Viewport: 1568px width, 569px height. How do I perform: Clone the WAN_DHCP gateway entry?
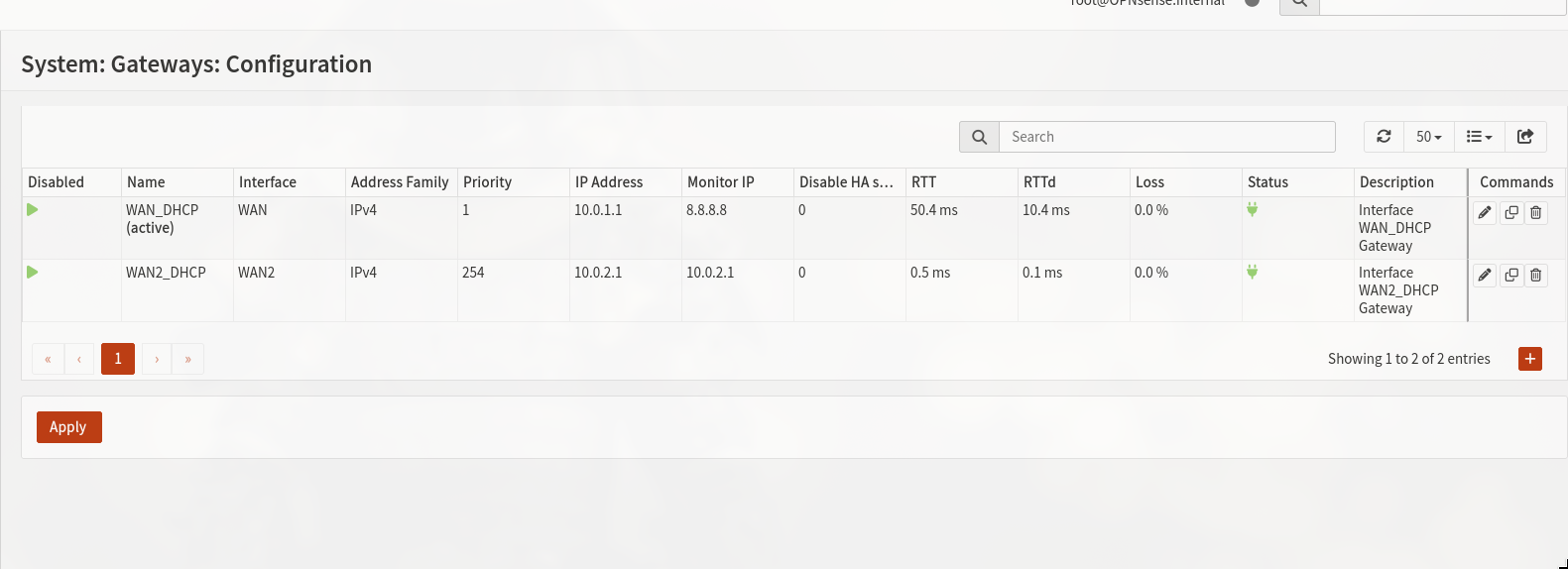coord(1511,212)
